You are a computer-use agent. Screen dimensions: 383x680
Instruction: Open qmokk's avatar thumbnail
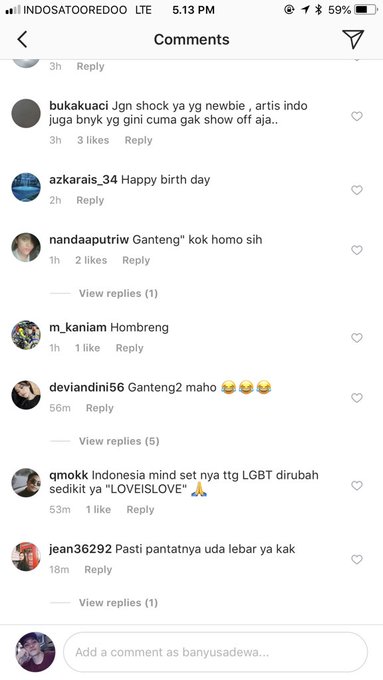pos(26,483)
